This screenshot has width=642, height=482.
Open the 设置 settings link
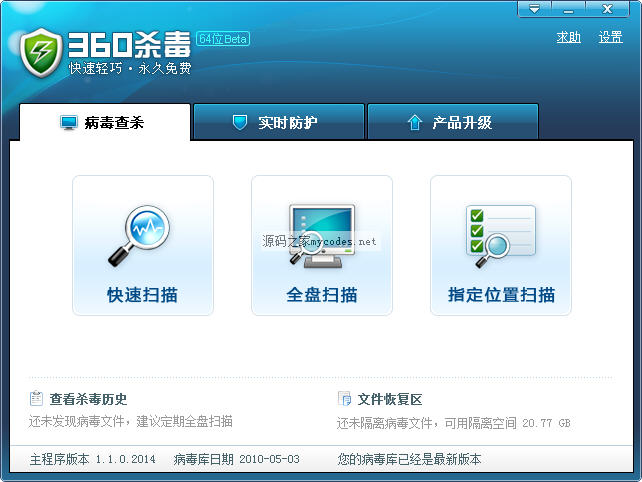610,37
